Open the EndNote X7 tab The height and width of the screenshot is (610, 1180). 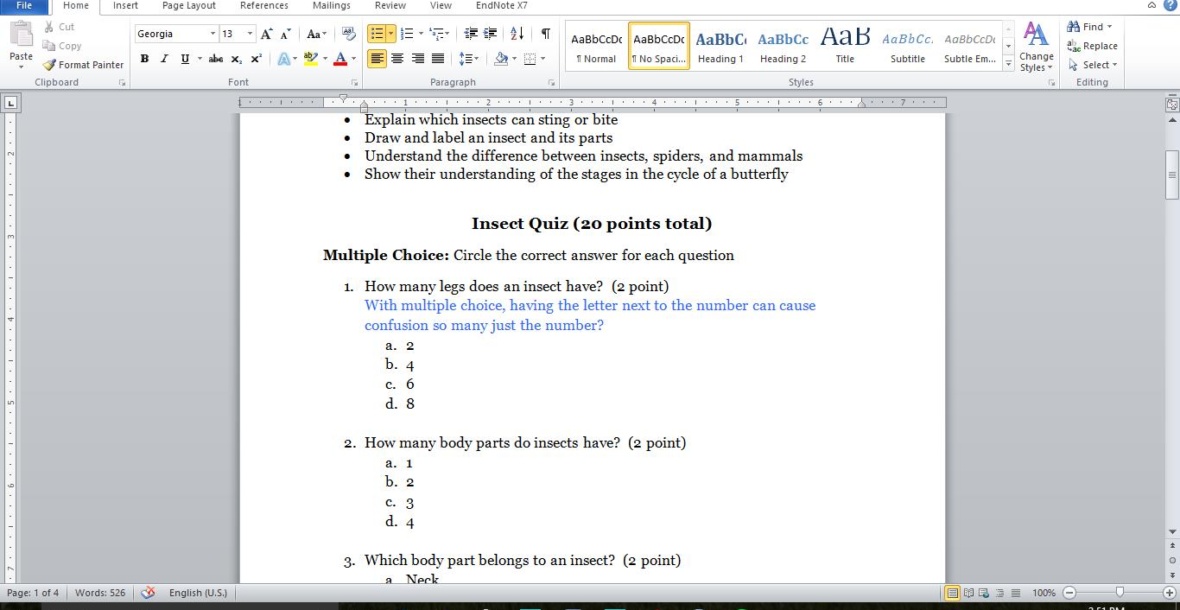point(501,6)
